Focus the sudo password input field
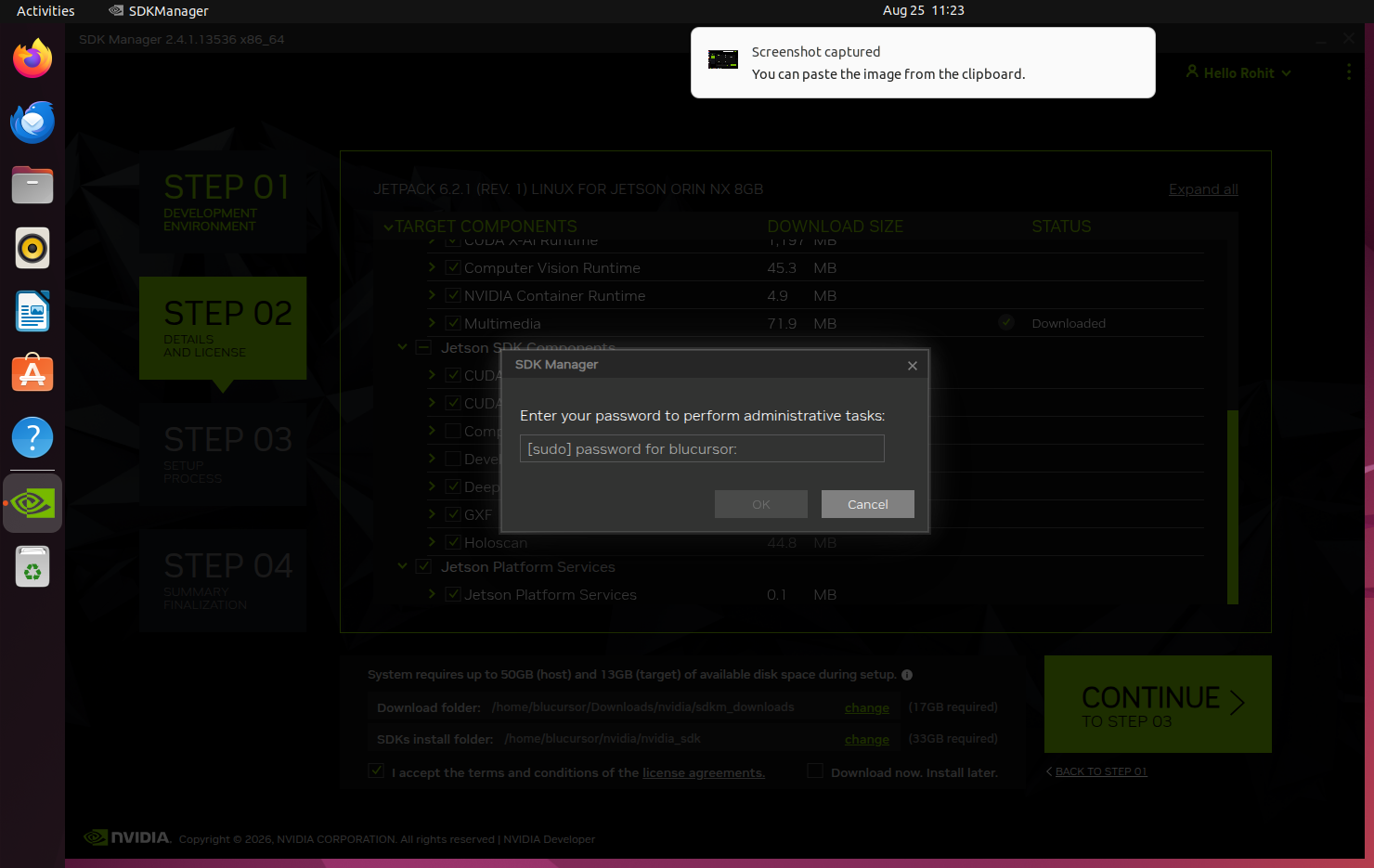This screenshot has width=1374, height=868. pos(702,448)
